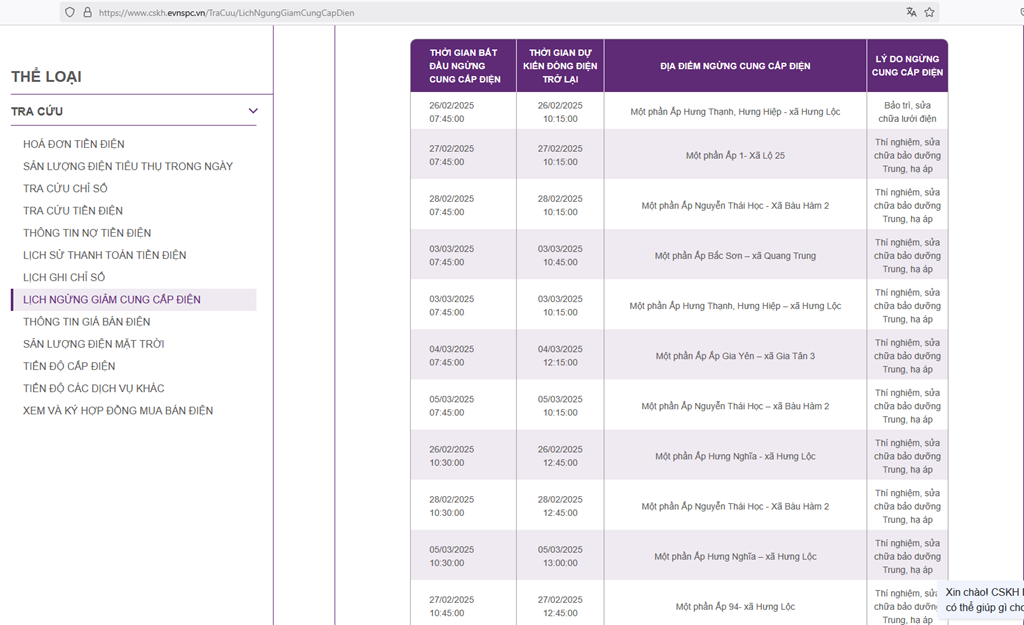Collapse the TRA CỨU section chevron
Screen dimensions: 1024x625
coord(253,111)
